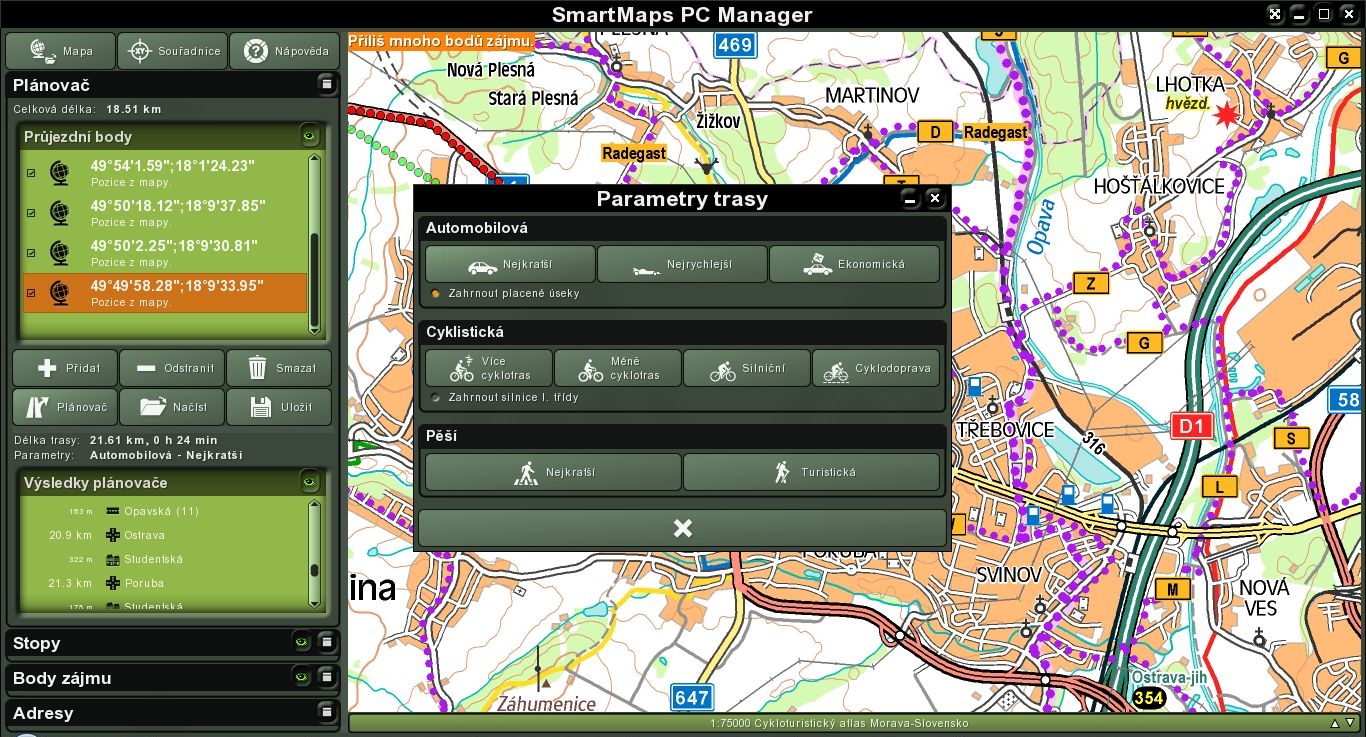Expand the Body zájmu panel
This screenshot has width=1366, height=737.
[325, 677]
